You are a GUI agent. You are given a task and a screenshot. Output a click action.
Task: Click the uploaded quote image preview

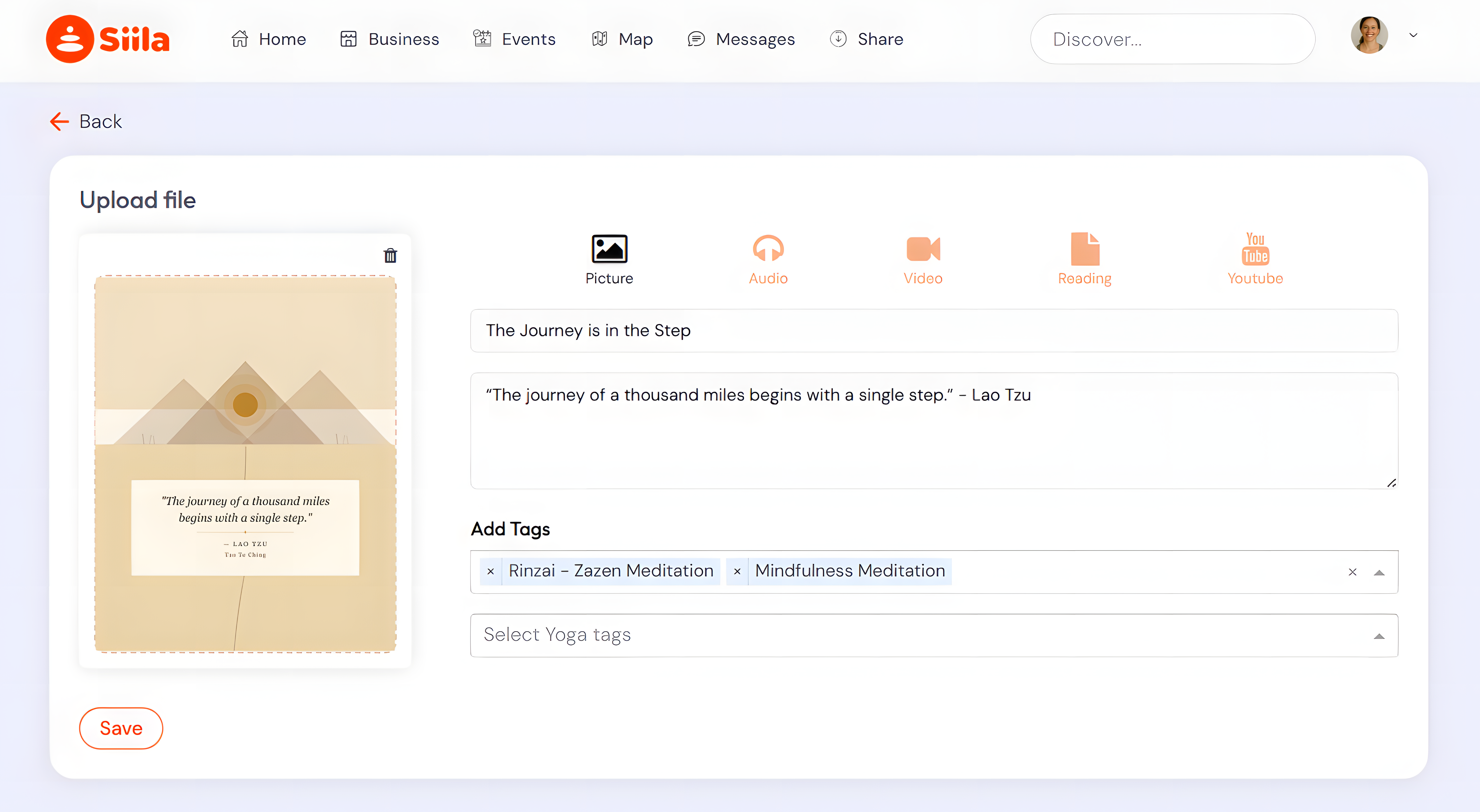[245, 464]
